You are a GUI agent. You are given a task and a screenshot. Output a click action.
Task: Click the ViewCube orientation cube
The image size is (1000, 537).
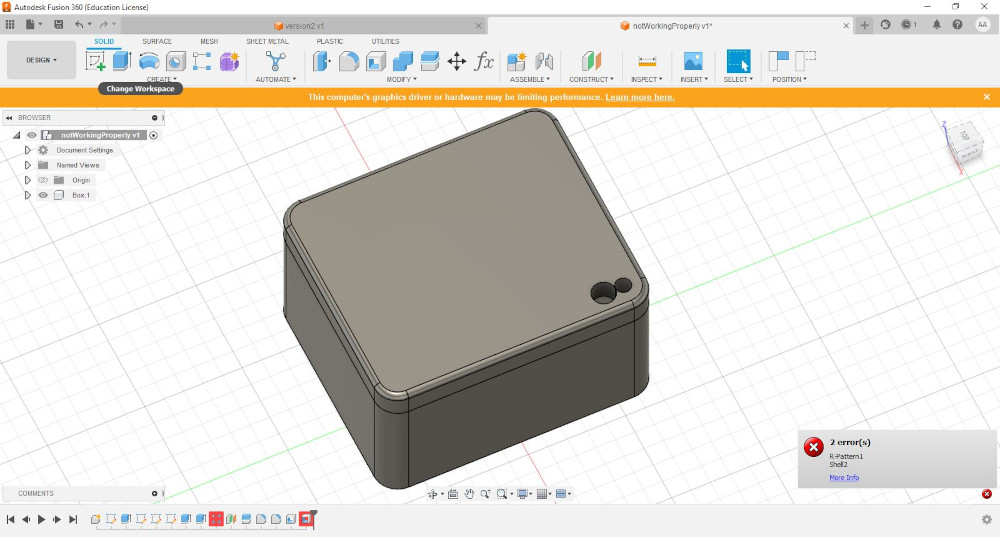coord(963,143)
